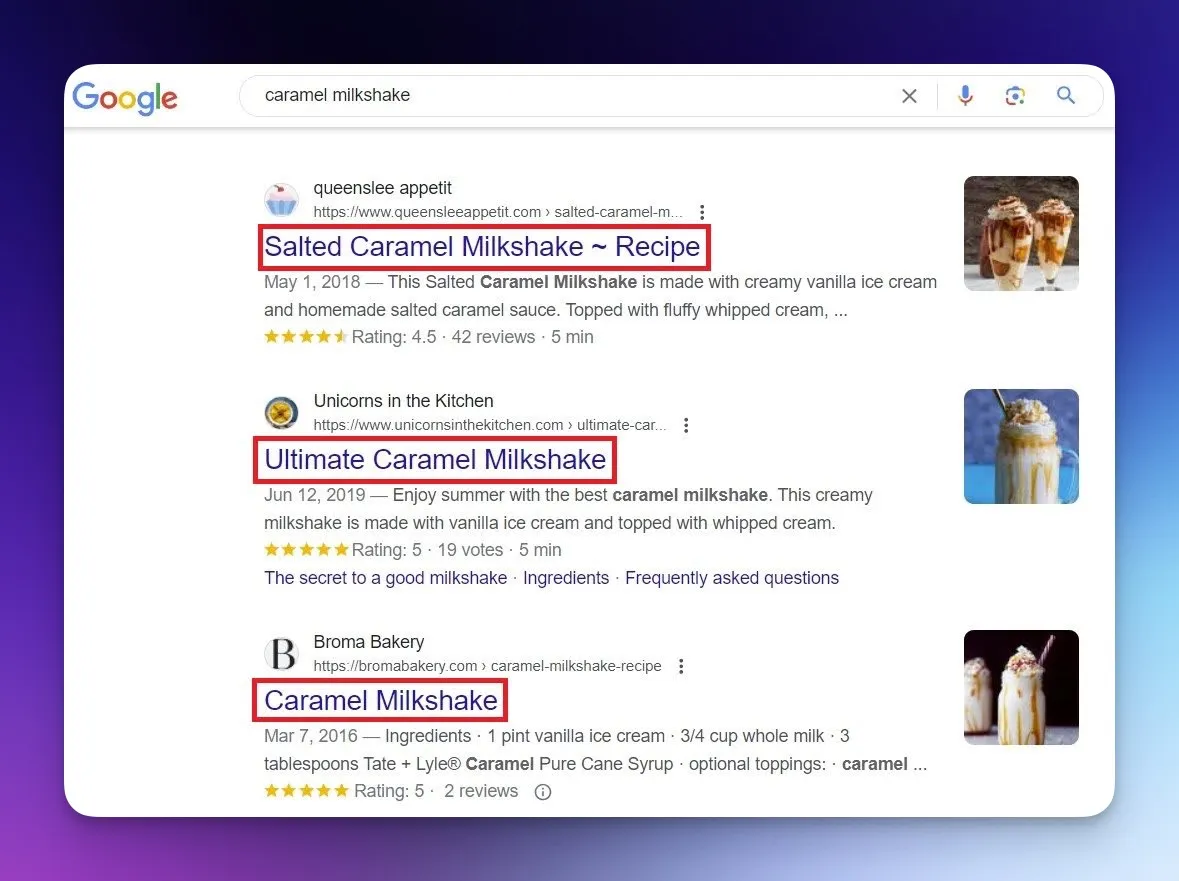Open the Ultimate Caramel Milkshake link

(x=435, y=459)
